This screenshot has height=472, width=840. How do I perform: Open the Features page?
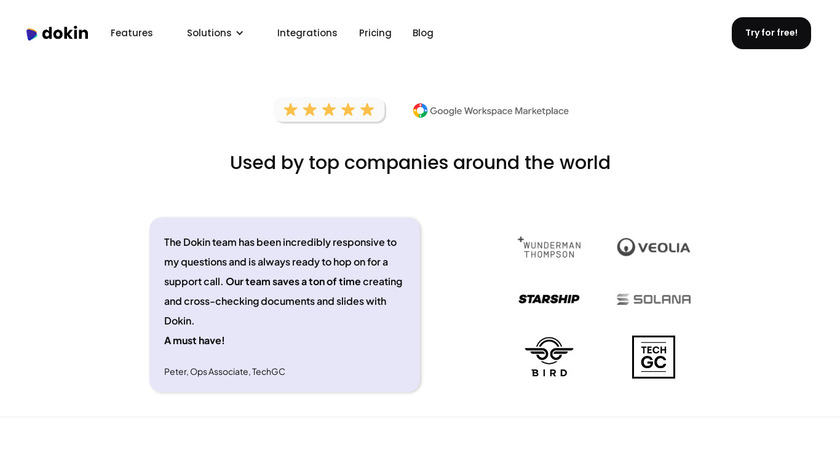coord(131,33)
